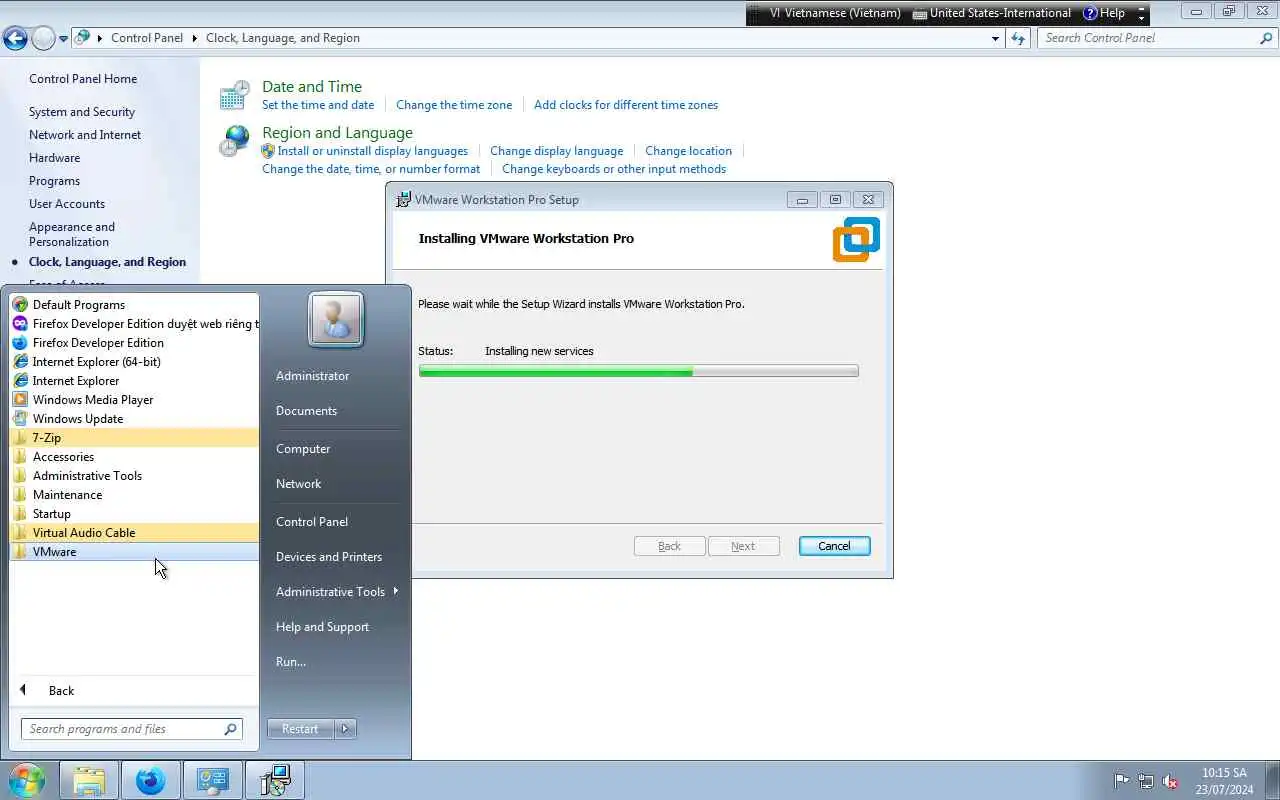1280x800 pixels.
Task: Expand the Accessories folder
Action: coord(134,456)
